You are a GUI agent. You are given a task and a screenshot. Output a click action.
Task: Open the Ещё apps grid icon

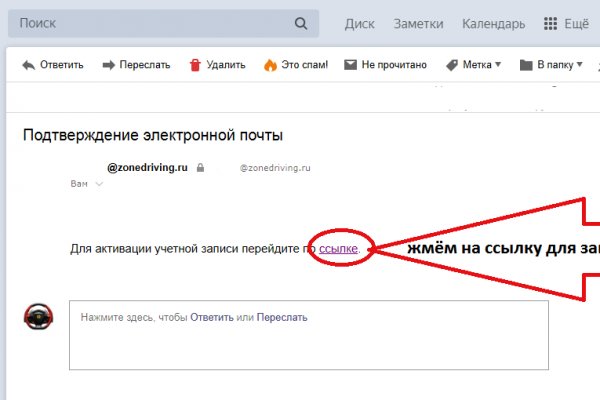[x=550, y=23]
